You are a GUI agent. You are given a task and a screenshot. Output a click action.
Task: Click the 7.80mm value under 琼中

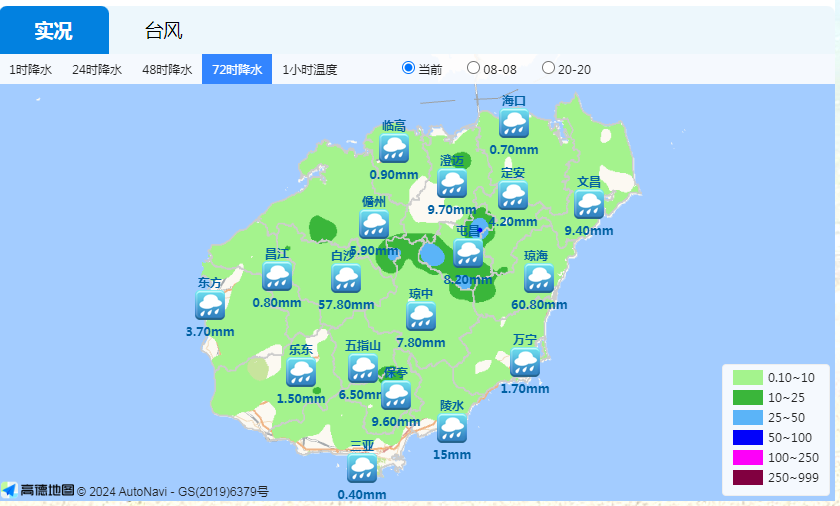coord(421,343)
